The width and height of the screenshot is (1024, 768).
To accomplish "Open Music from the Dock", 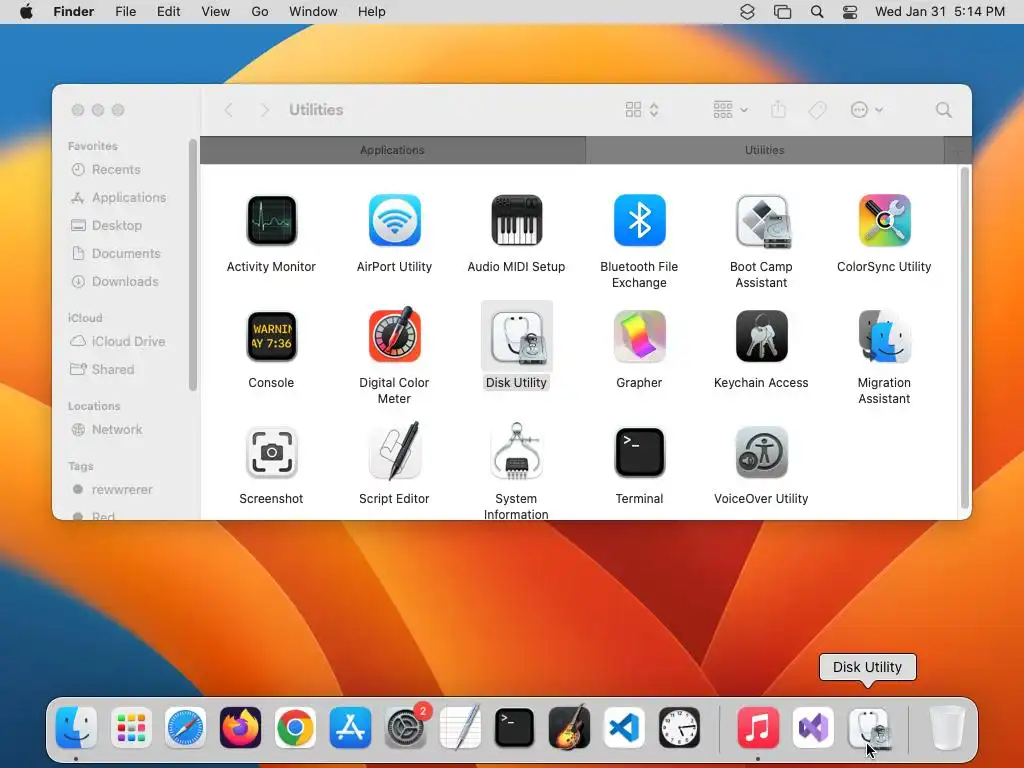I will pyautogui.click(x=758, y=728).
